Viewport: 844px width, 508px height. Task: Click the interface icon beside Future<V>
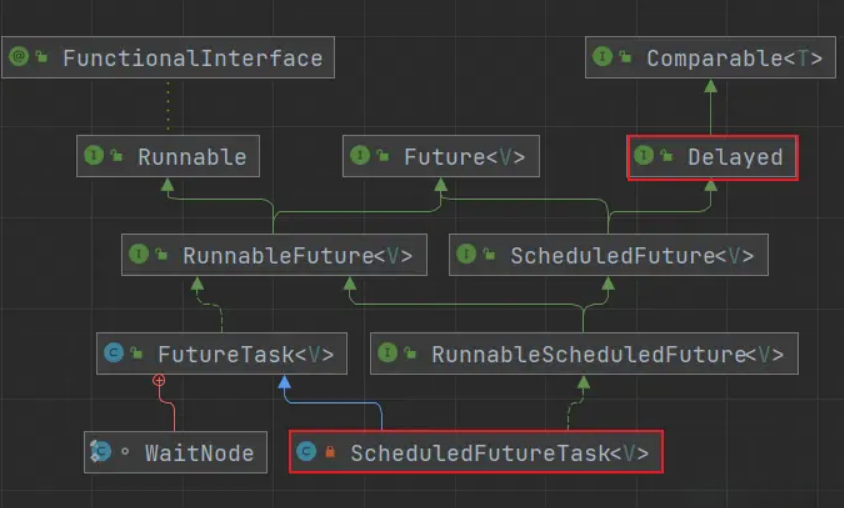pos(360,156)
